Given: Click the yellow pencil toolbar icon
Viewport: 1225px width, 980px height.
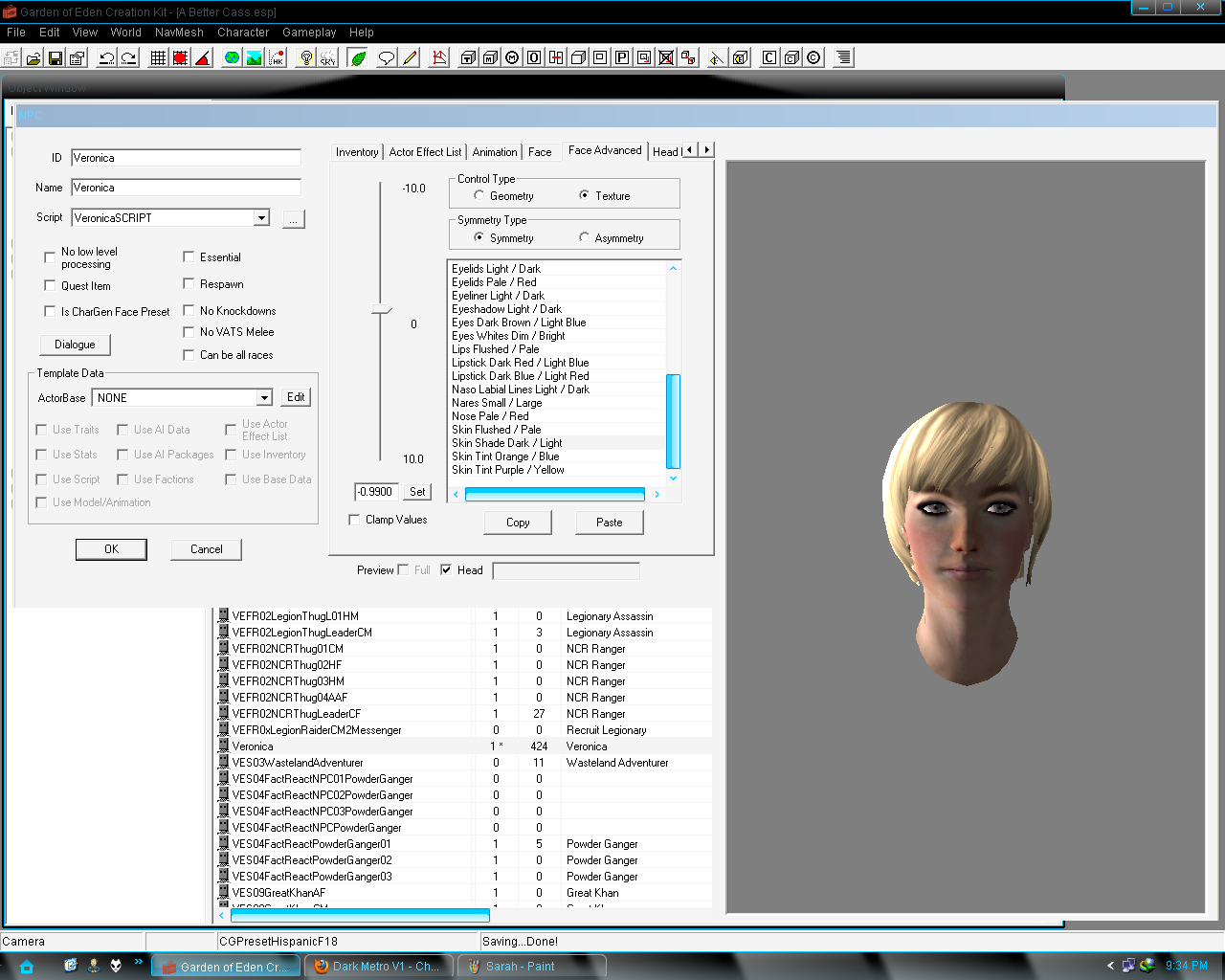Looking at the screenshot, I should tap(410, 58).
